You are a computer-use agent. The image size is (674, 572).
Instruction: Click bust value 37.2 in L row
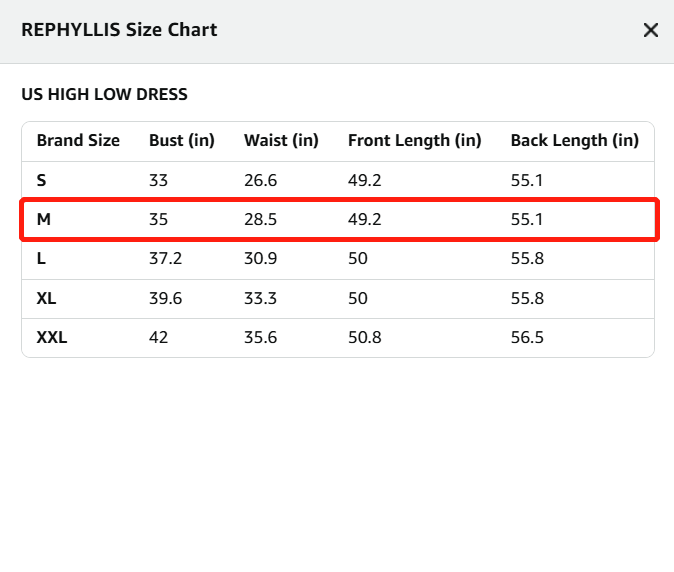[165, 259]
